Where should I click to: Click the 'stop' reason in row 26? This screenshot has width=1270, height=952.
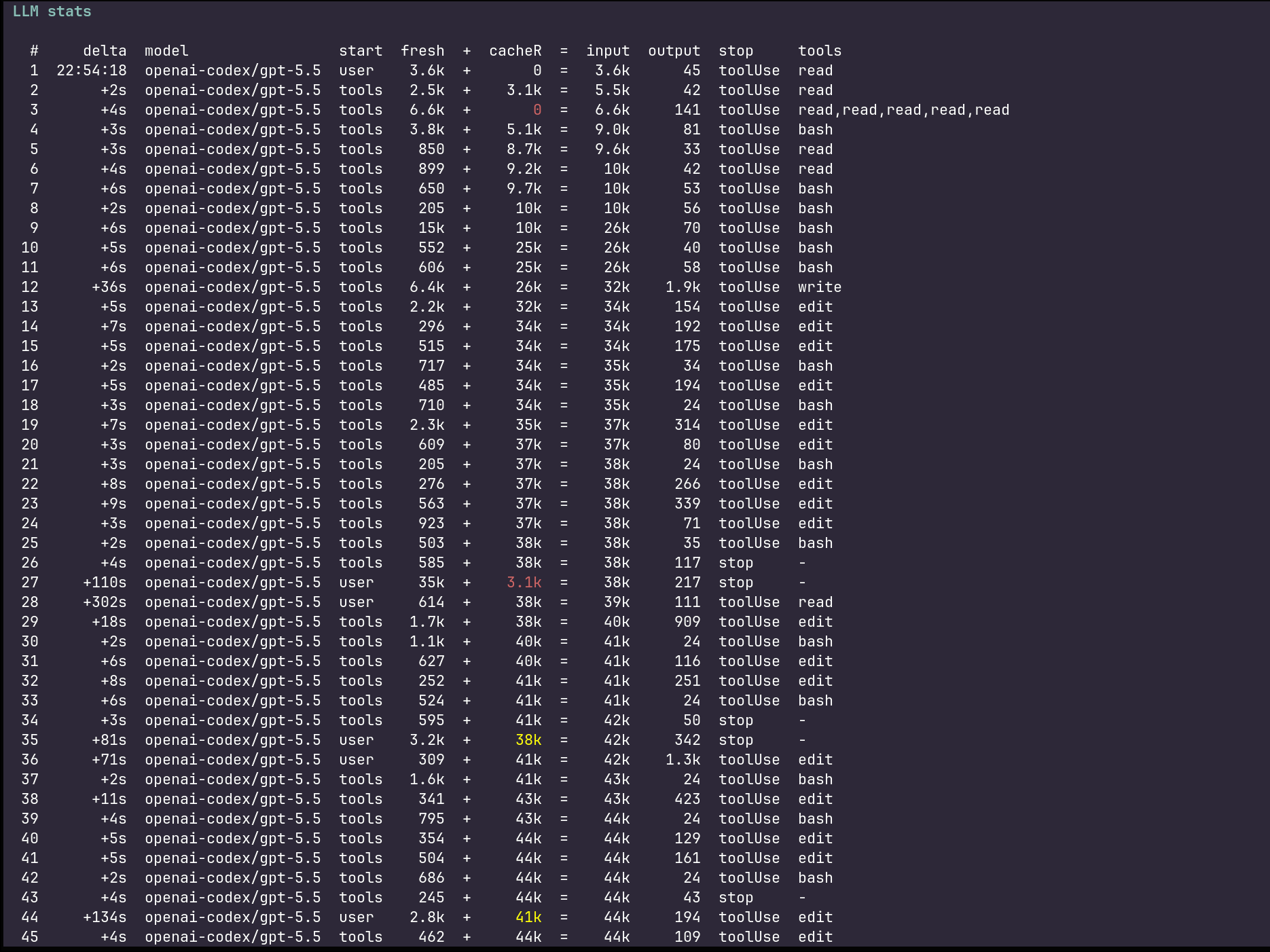(x=736, y=563)
